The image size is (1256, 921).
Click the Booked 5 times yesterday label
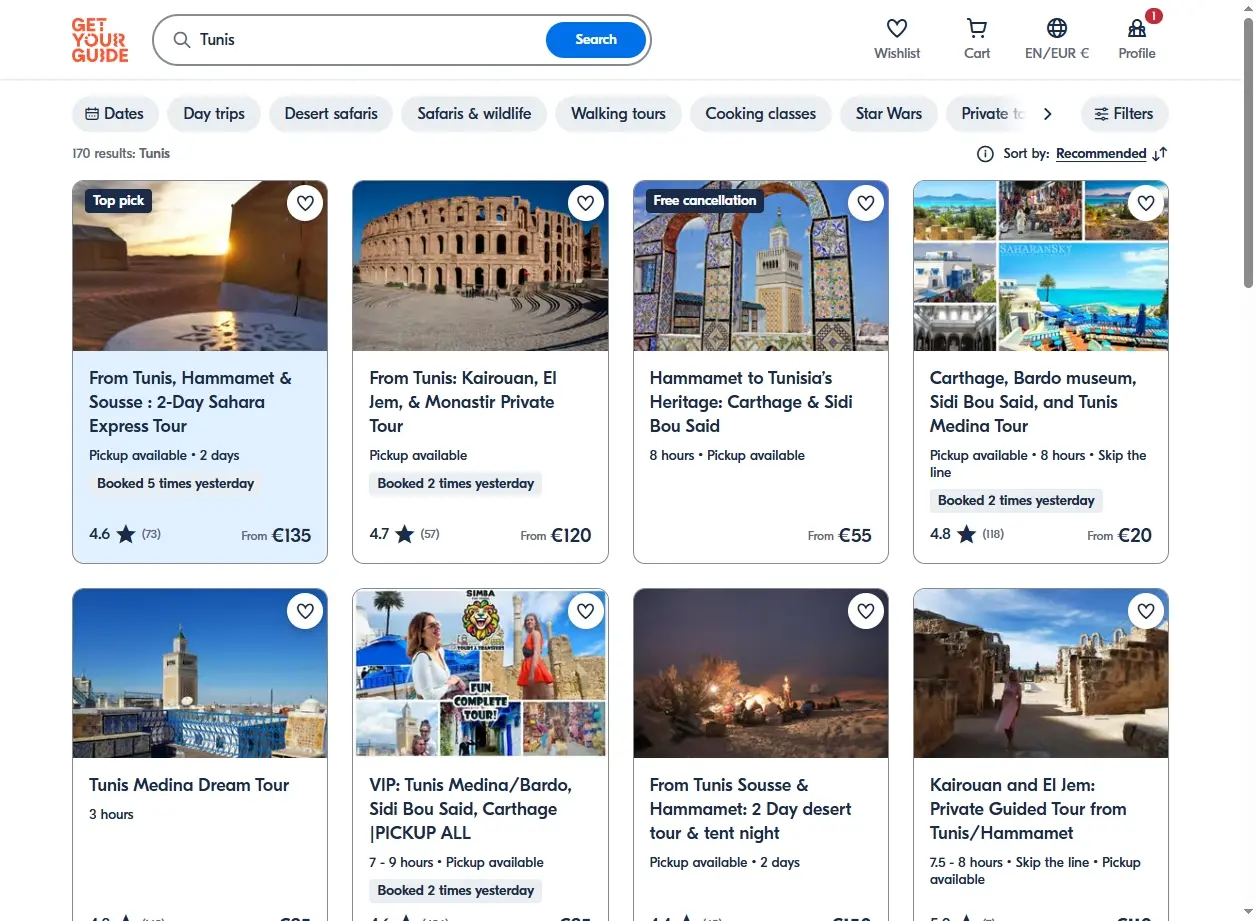pyautogui.click(x=176, y=483)
